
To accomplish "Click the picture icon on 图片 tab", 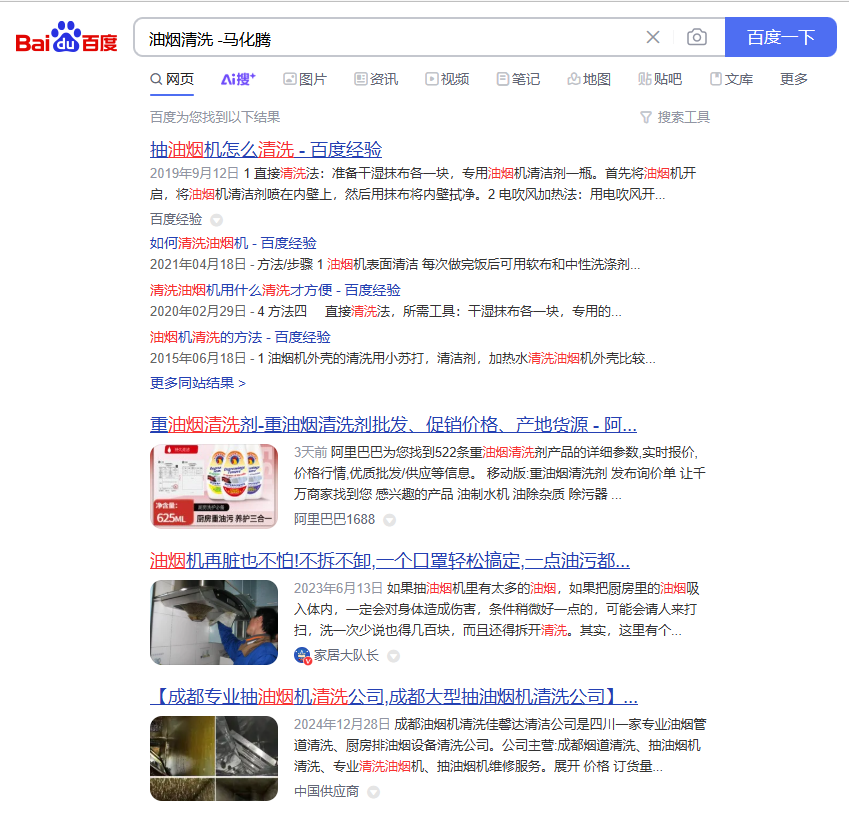I will point(290,80).
